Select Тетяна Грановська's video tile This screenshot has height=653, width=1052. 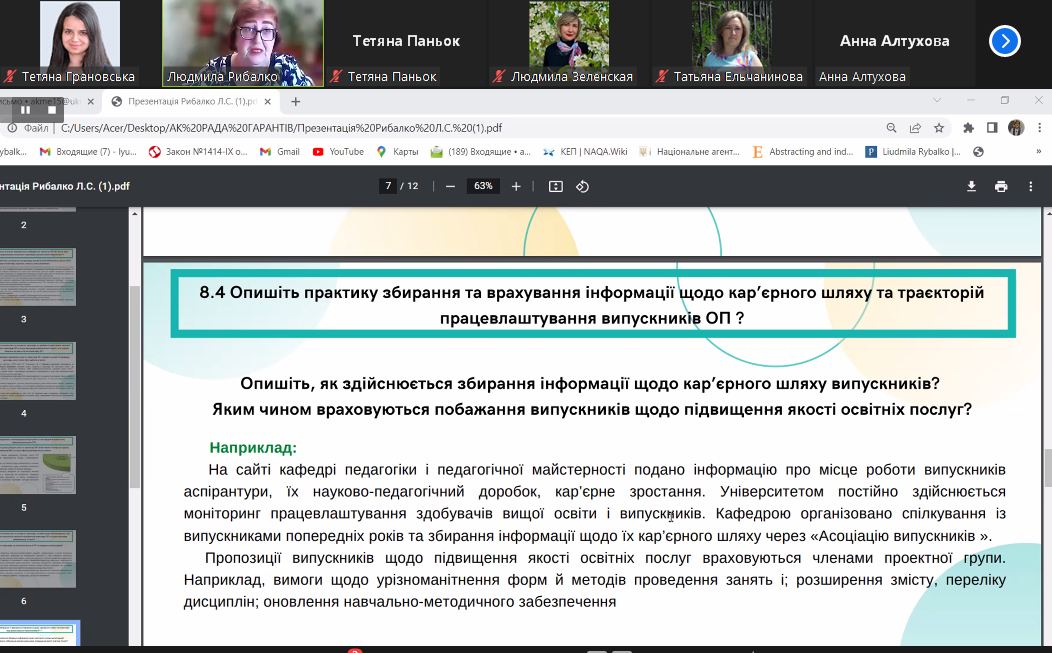click(81, 44)
